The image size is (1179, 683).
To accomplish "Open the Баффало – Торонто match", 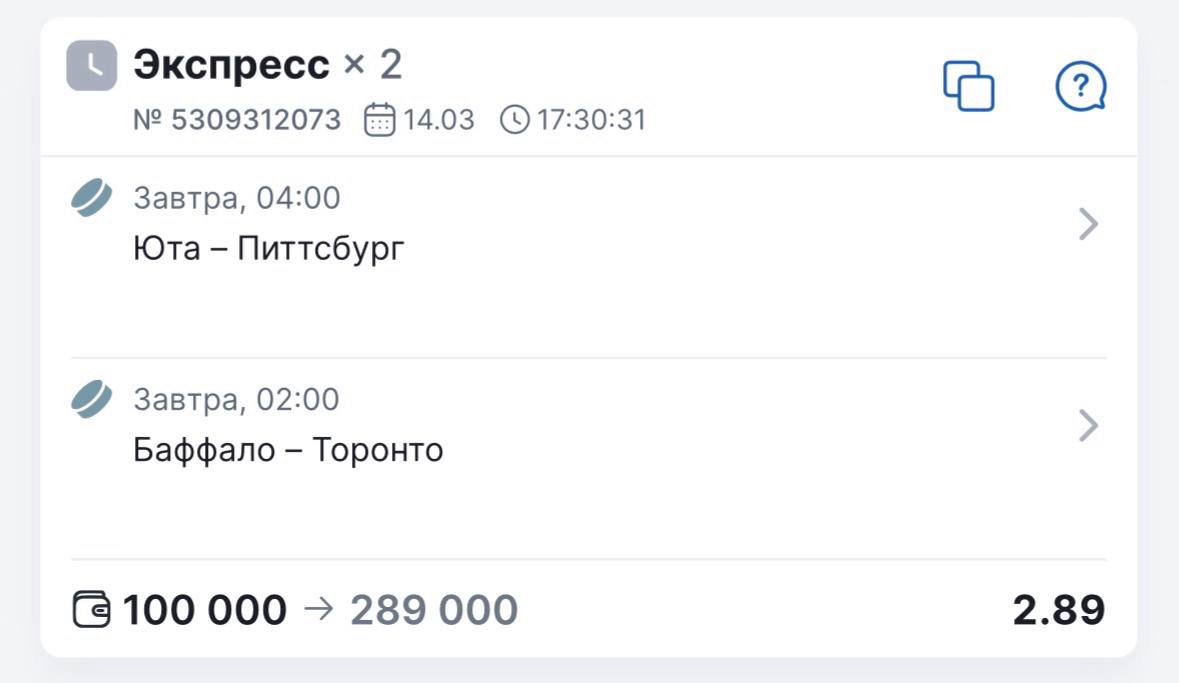I will (x=288, y=451).
